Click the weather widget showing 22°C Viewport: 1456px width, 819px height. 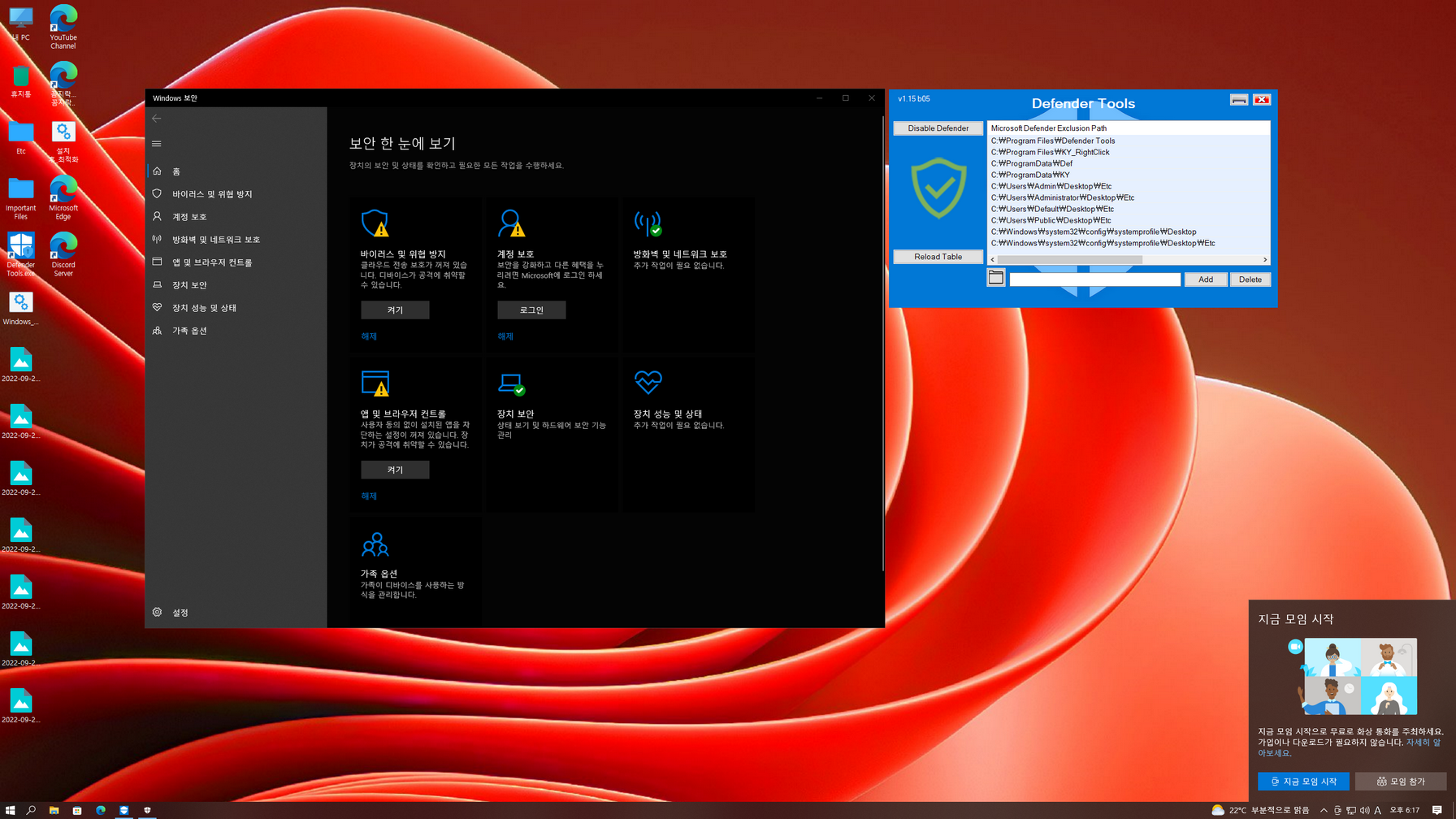tap(1260, 810)
